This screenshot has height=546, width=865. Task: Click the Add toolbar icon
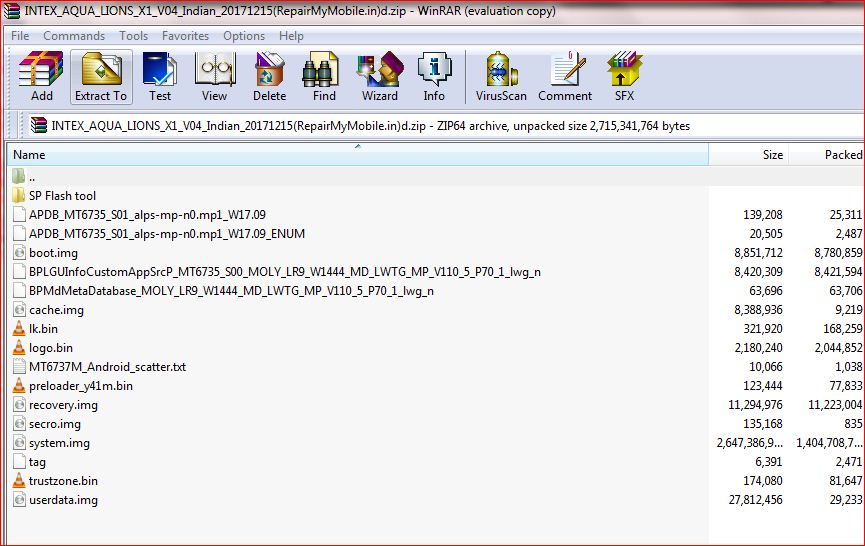(41, 76)
